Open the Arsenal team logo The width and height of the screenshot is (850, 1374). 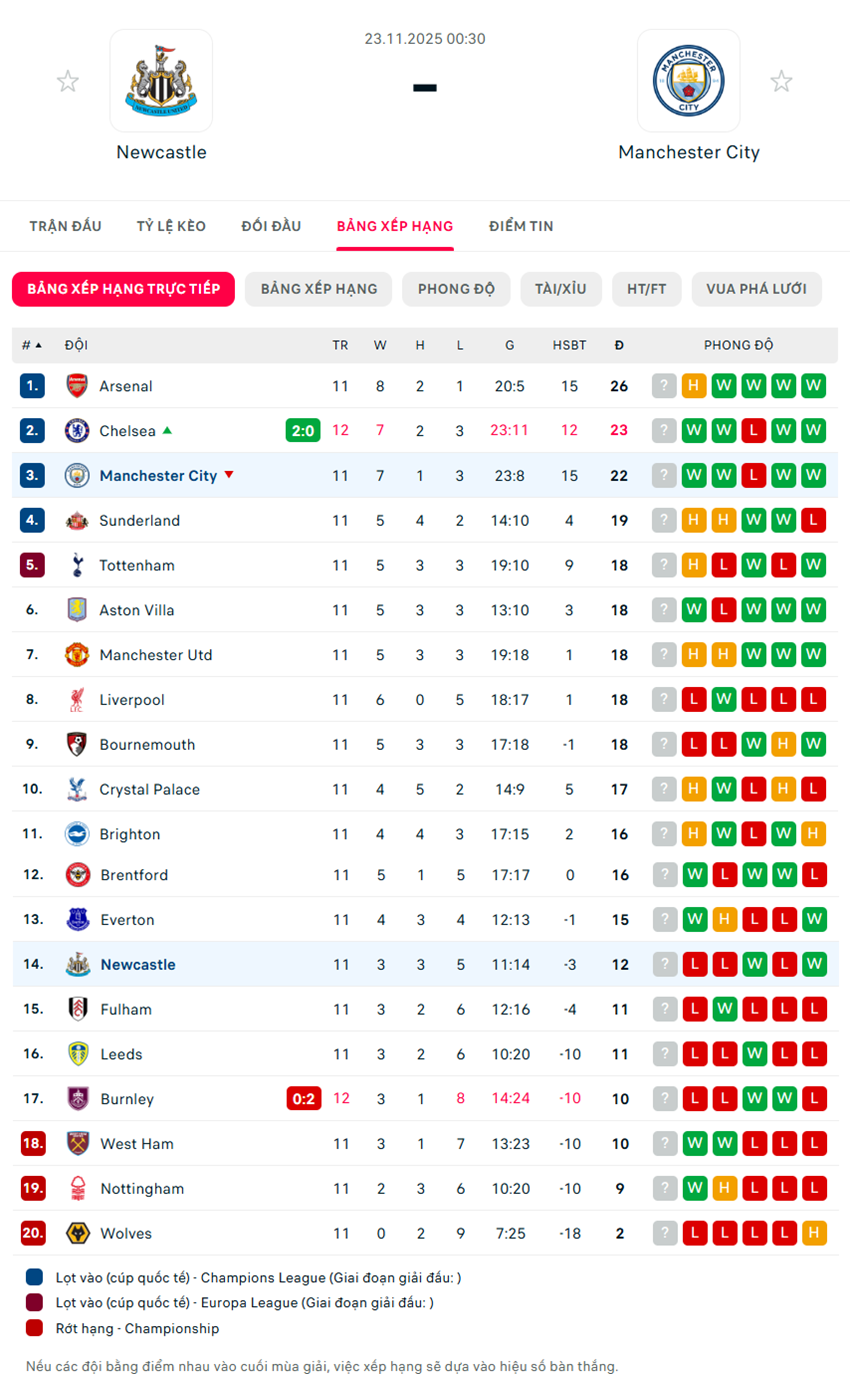pyautogui.click(x=77, y=386)
